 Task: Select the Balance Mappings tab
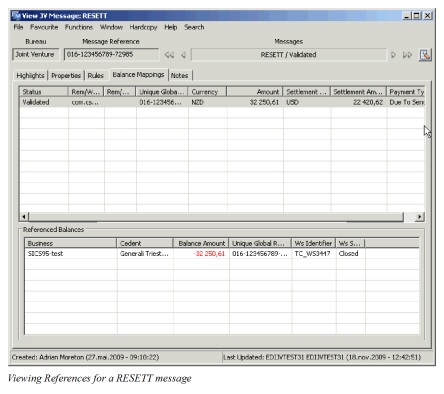(138, 75)
